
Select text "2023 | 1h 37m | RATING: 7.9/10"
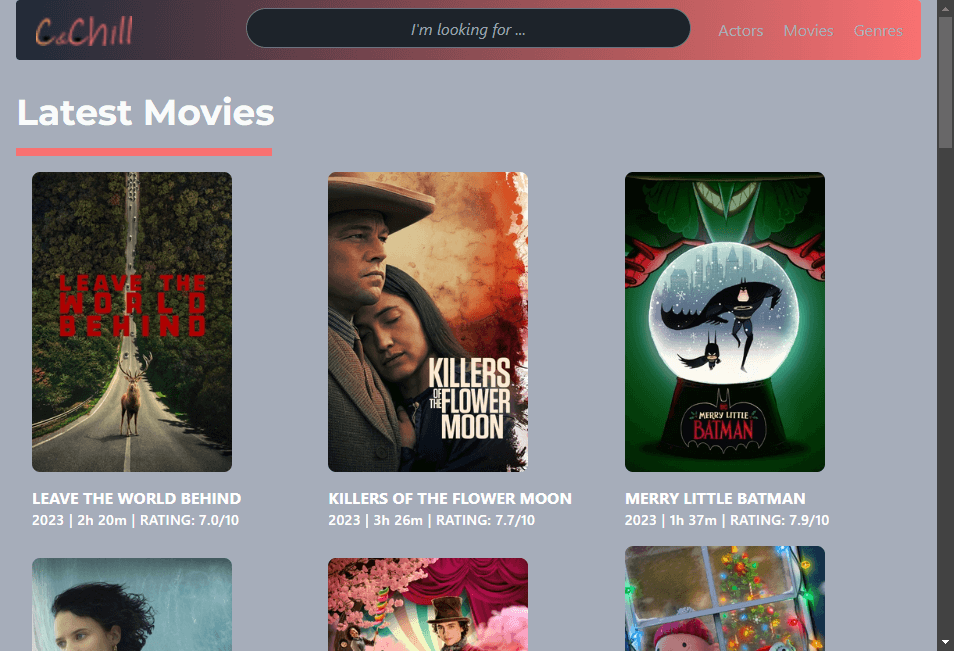tap(727, 520)
